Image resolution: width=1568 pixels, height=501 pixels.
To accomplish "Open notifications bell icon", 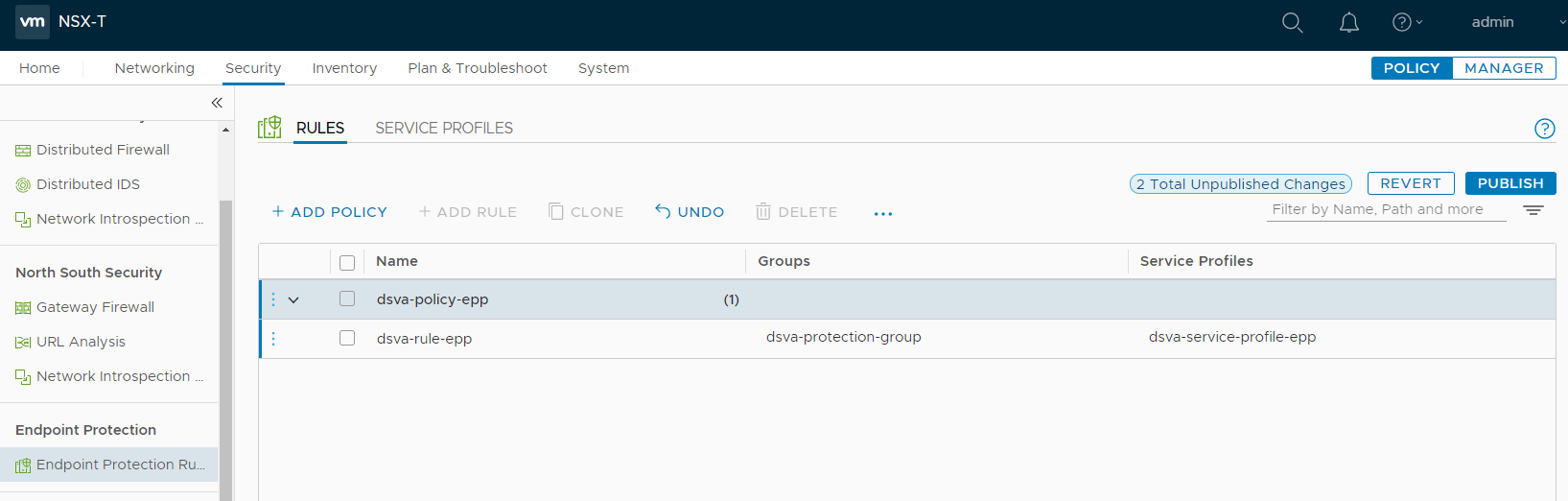I will (1348, 22).
